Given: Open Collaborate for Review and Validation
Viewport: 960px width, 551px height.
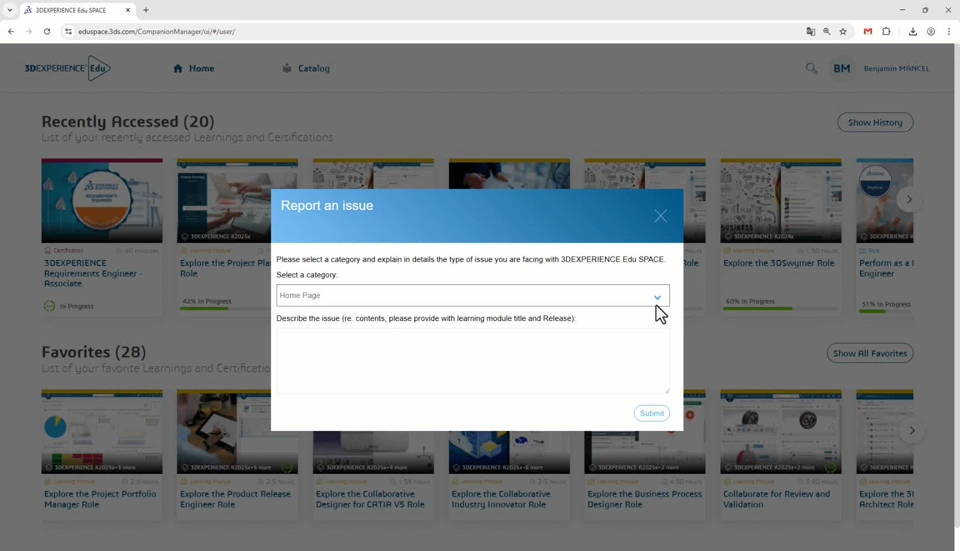Looking at the screenshot, I should [776, 499].
